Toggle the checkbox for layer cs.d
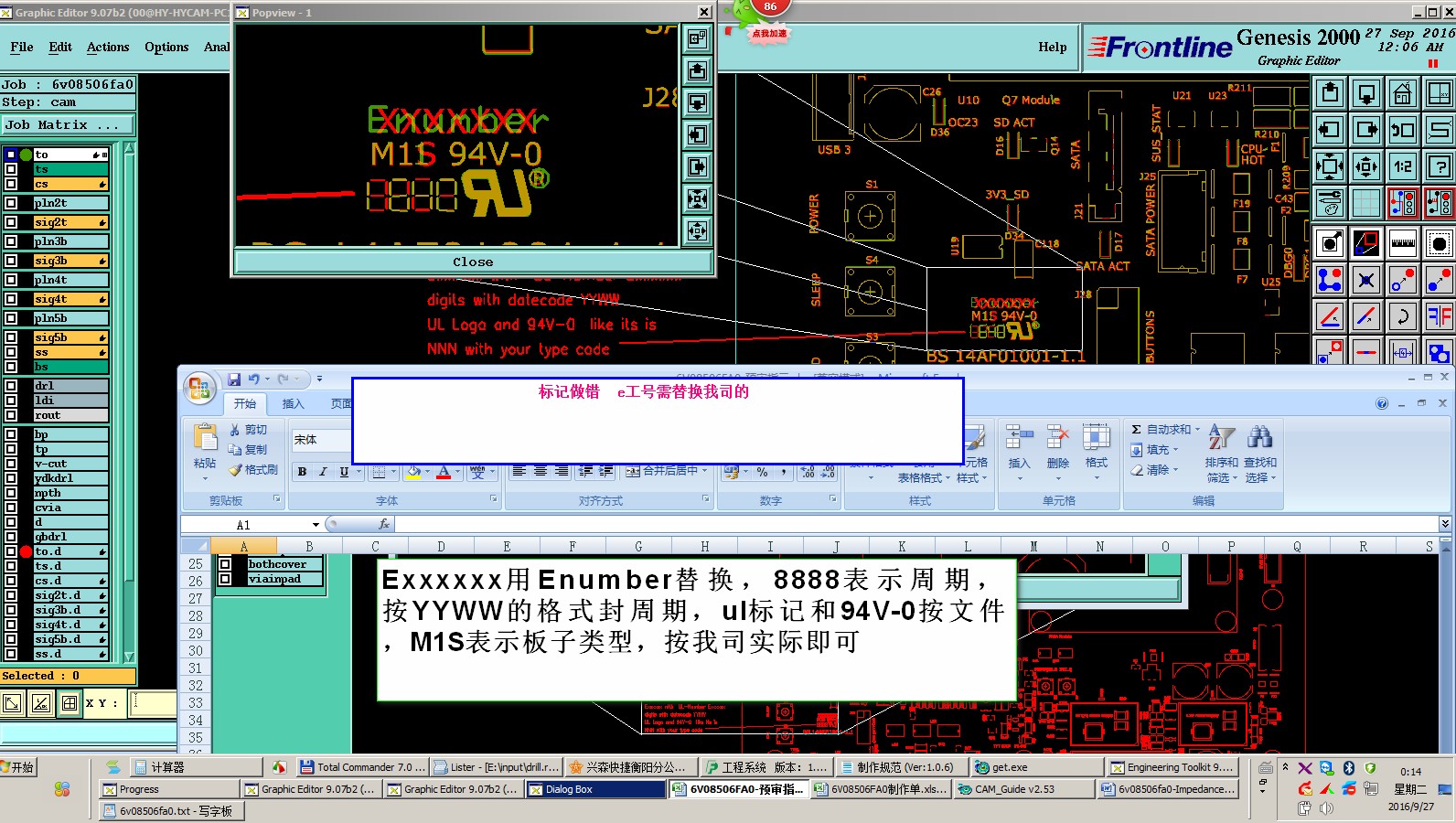 11,581
